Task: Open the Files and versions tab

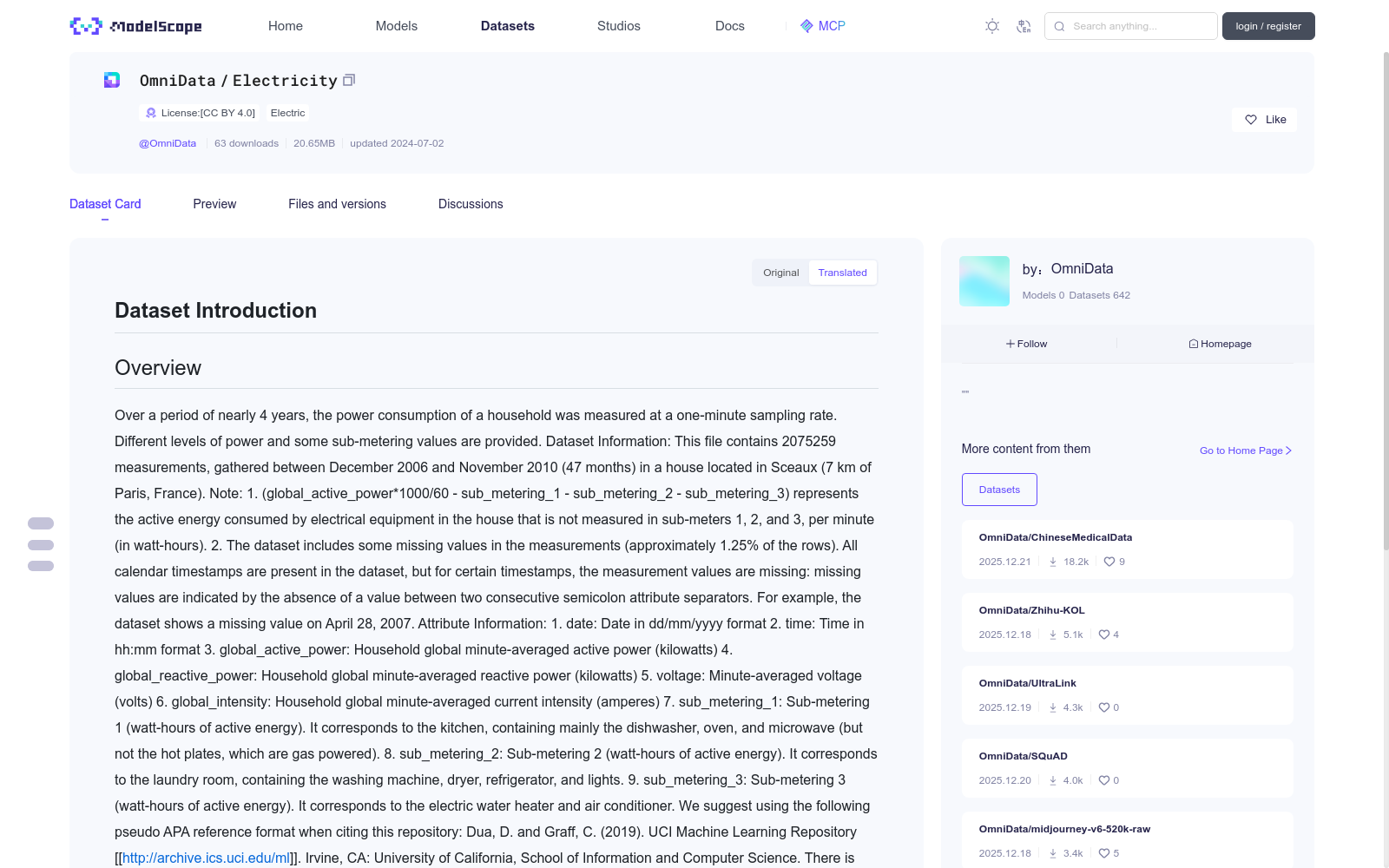Action: pos(337,204)
